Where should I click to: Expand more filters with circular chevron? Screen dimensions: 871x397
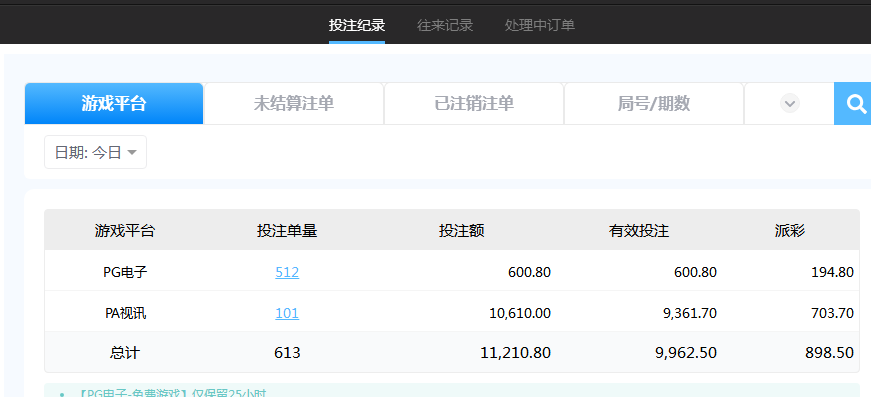pyautogui.click(x=789, y=104)
